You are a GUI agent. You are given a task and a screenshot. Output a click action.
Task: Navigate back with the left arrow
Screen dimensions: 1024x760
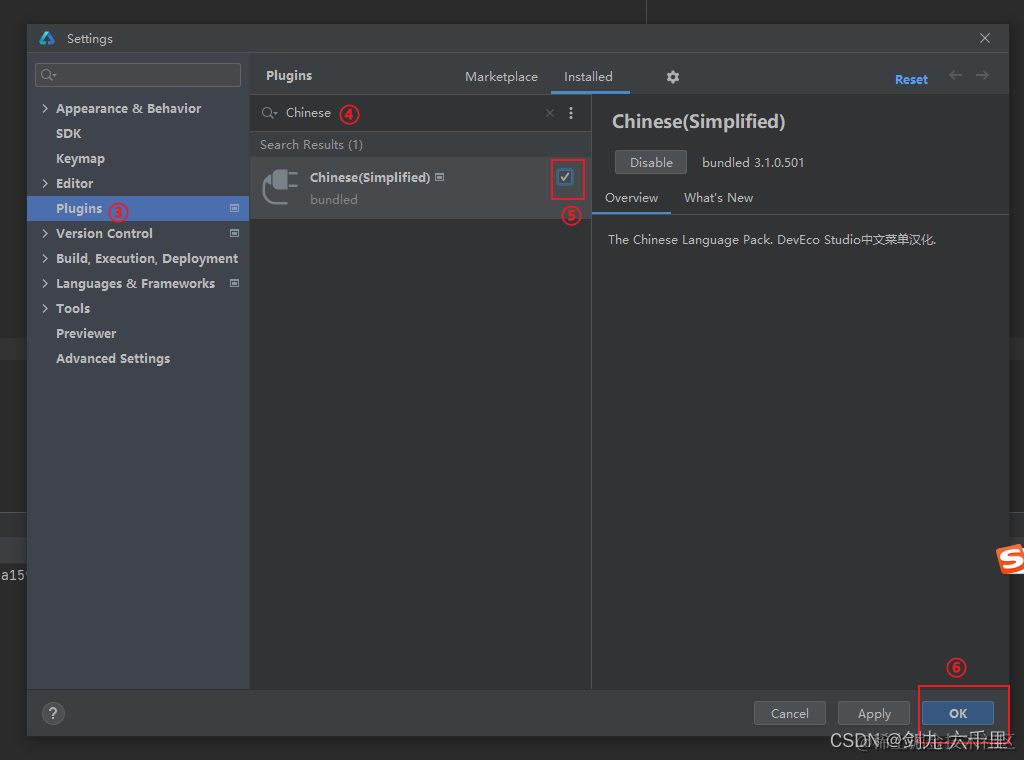955,75
